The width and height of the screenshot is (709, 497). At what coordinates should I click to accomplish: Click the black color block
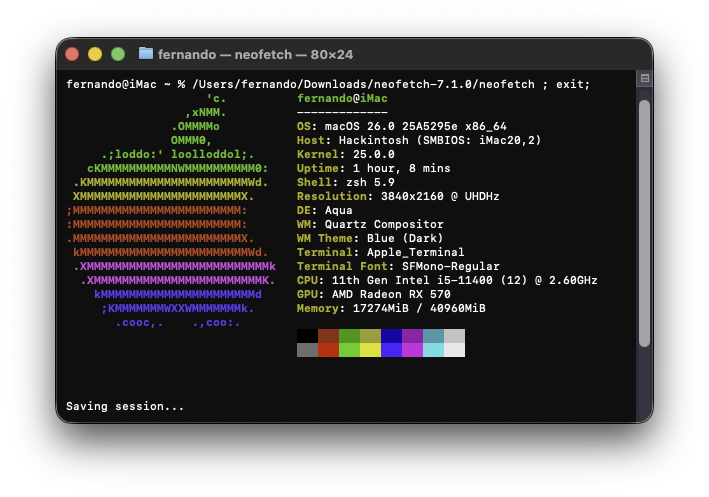[307, 336]
